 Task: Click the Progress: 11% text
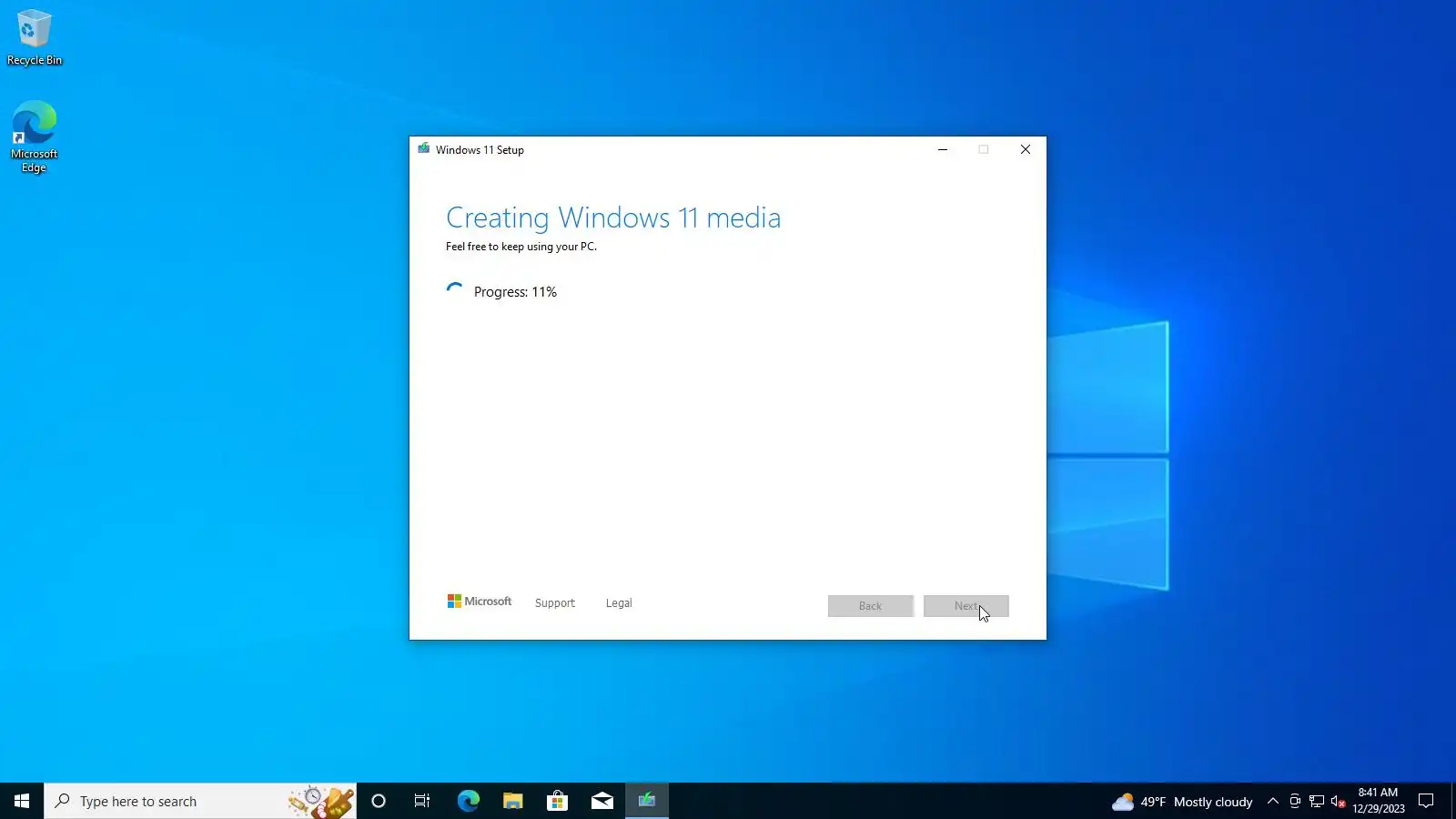click(515, 292)
